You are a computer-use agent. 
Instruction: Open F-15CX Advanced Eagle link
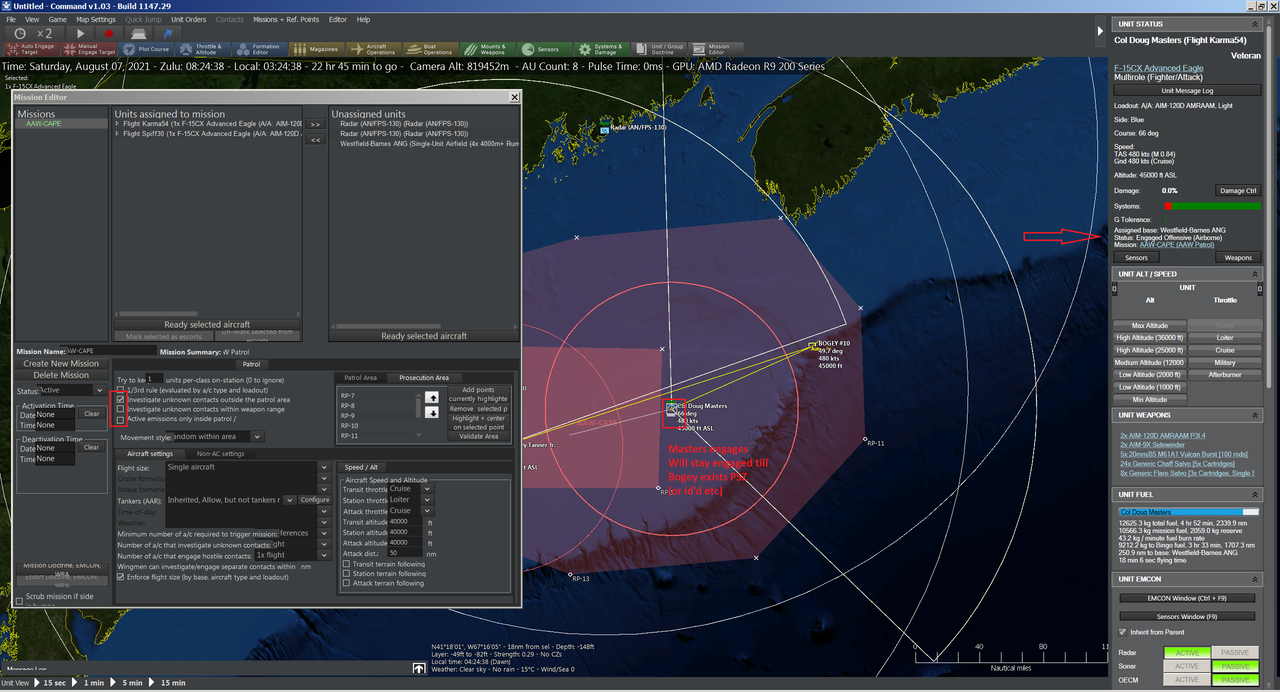(x=1160, y=68)
